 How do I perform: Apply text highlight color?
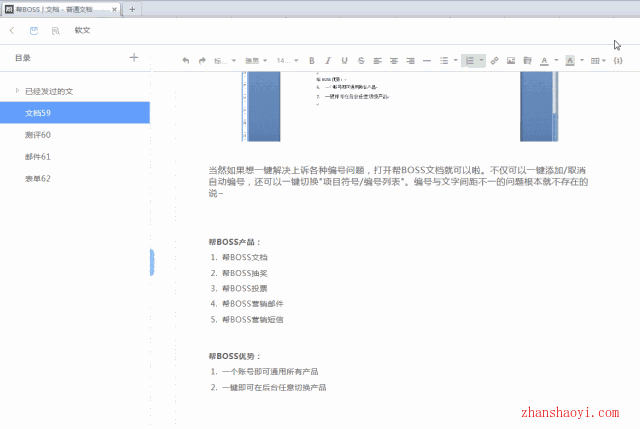[x=570, y=61]
